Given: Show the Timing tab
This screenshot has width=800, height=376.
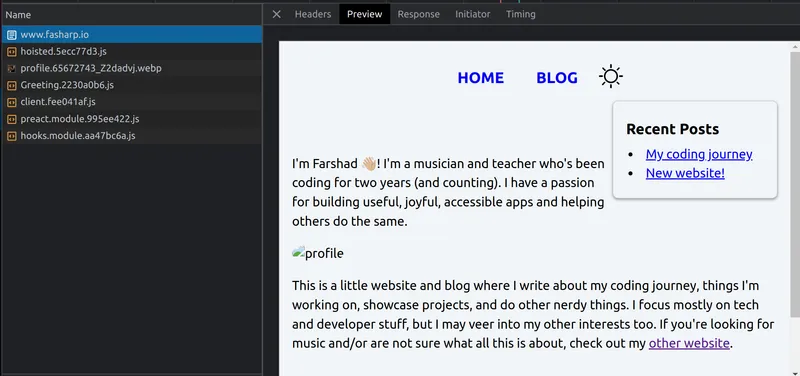Looking at the screenshot, I should pyautogui.click(x=520, y=14).
